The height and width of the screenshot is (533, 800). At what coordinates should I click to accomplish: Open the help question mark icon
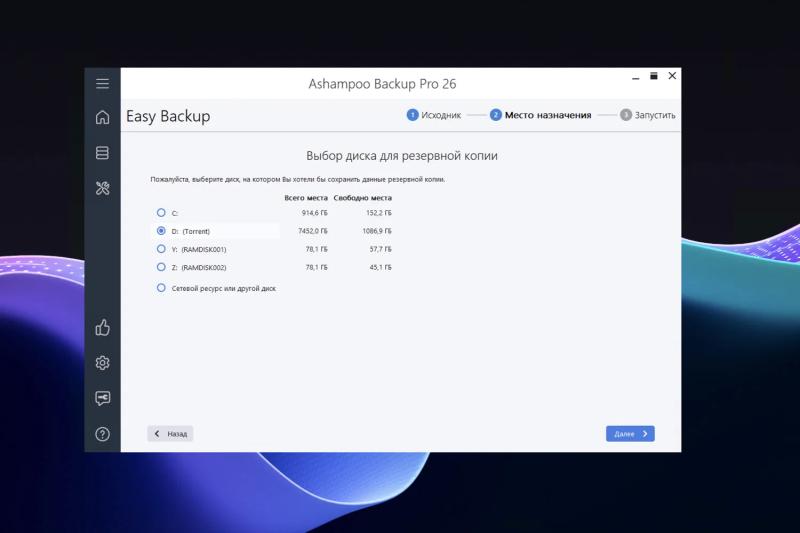(102, 434)
